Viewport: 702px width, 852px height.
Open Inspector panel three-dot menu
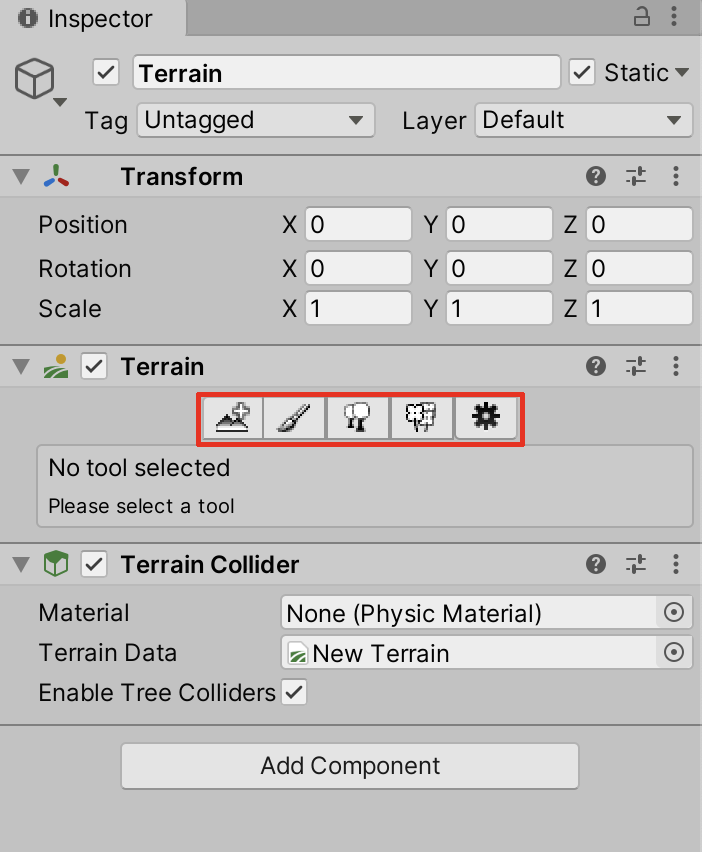tap(678, 17)
